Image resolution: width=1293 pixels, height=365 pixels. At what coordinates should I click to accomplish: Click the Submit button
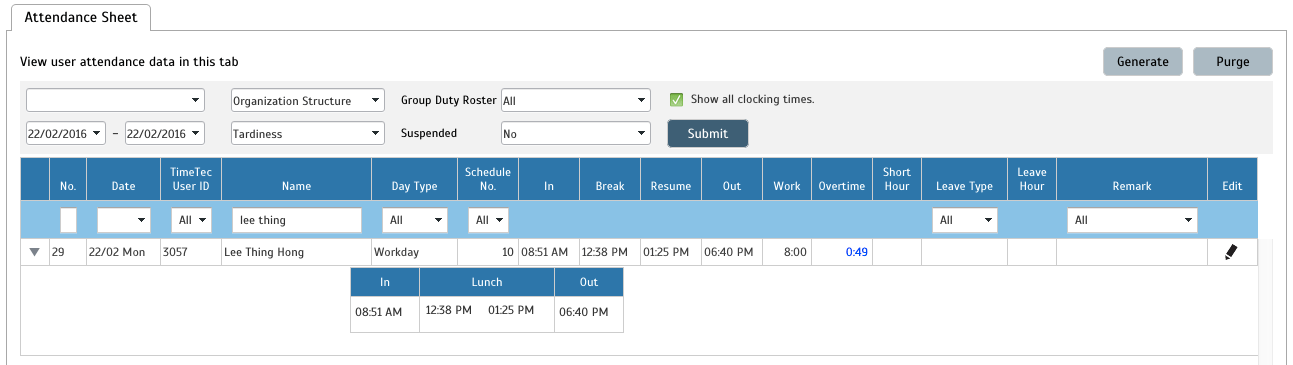coord(708,133)
